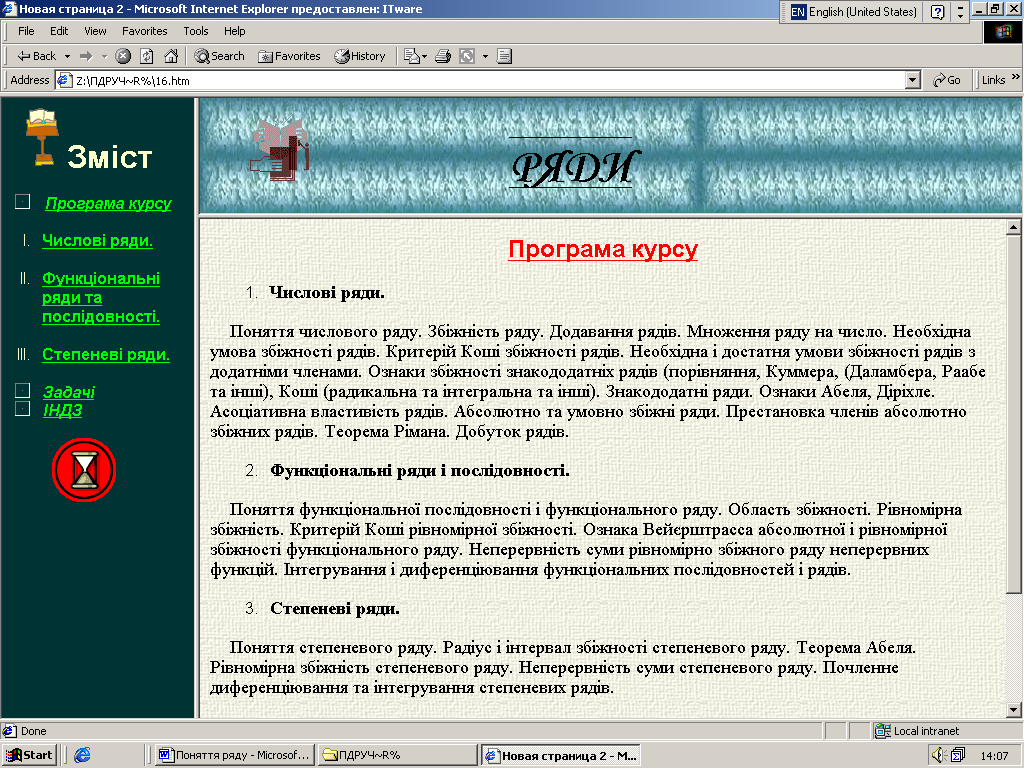Open the Search pane

[x=219, y=56]
